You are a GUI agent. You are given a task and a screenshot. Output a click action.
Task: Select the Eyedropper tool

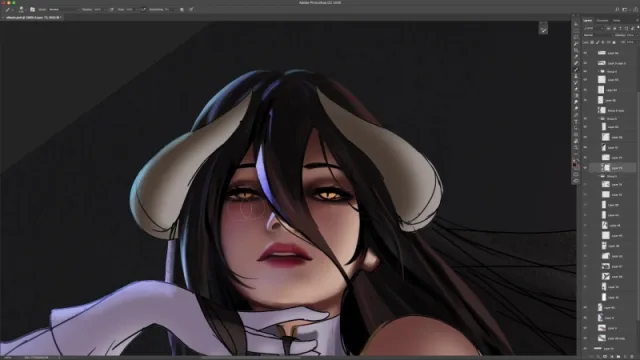576,56
